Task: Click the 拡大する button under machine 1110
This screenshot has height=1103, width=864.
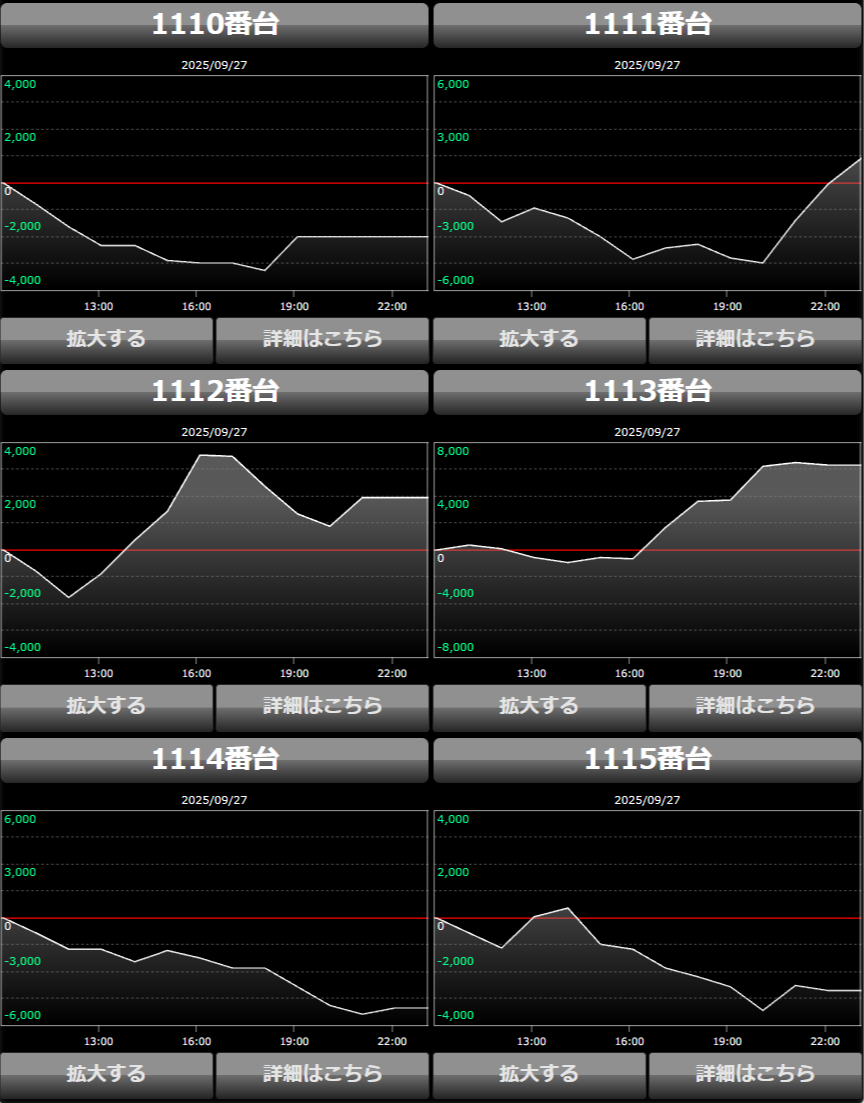Action: (106, 340)
